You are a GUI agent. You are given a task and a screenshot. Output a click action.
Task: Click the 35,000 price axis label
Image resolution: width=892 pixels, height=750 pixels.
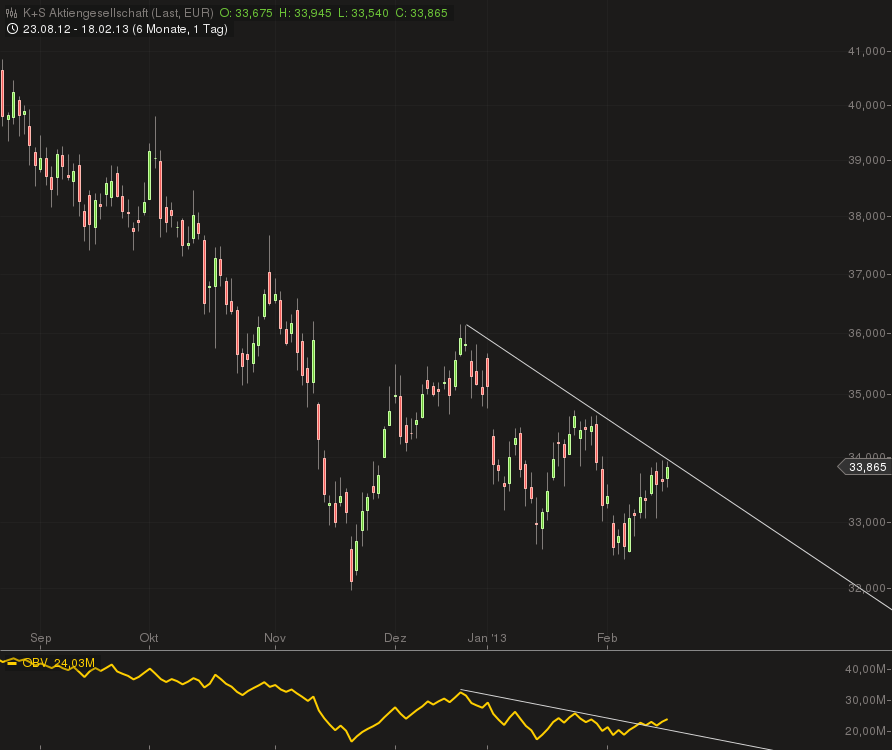pyautogui.click(x=866, y=394)
